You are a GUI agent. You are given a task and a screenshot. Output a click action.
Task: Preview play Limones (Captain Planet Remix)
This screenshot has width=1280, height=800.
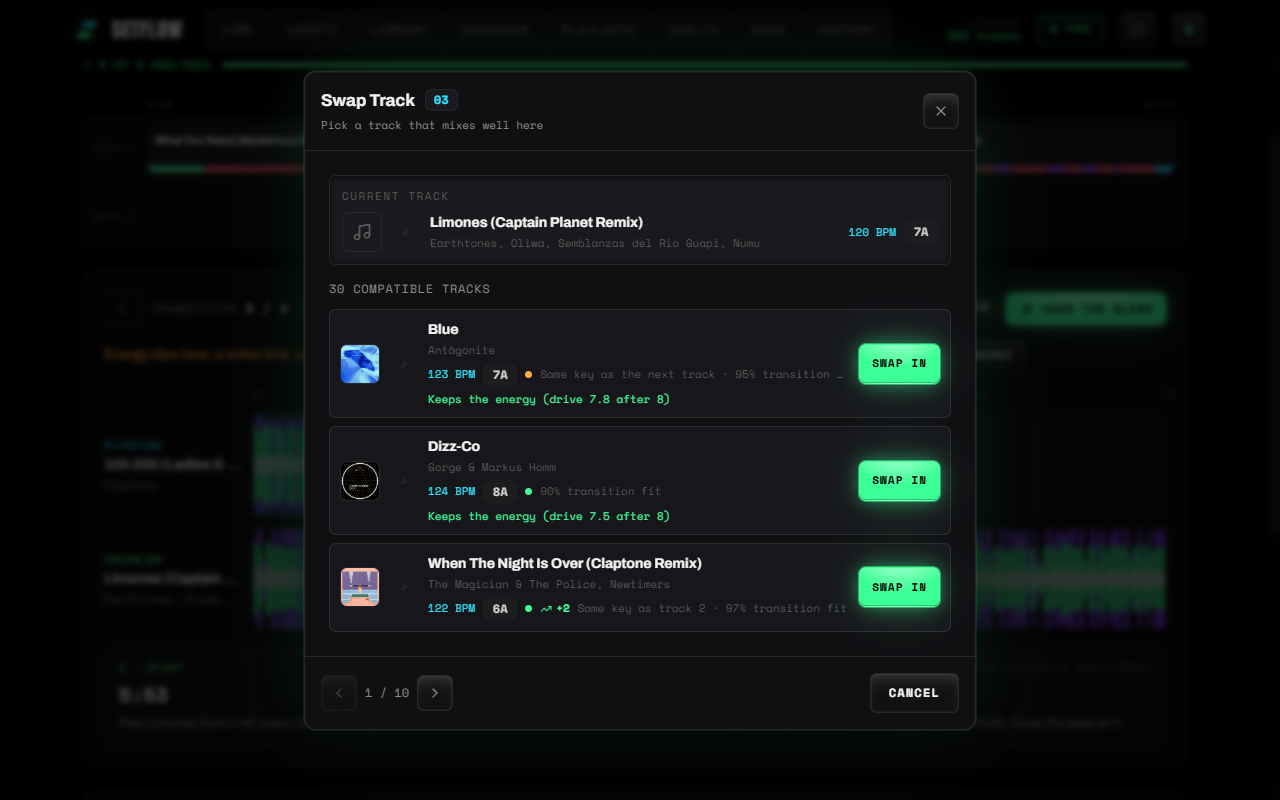[406, 232]
